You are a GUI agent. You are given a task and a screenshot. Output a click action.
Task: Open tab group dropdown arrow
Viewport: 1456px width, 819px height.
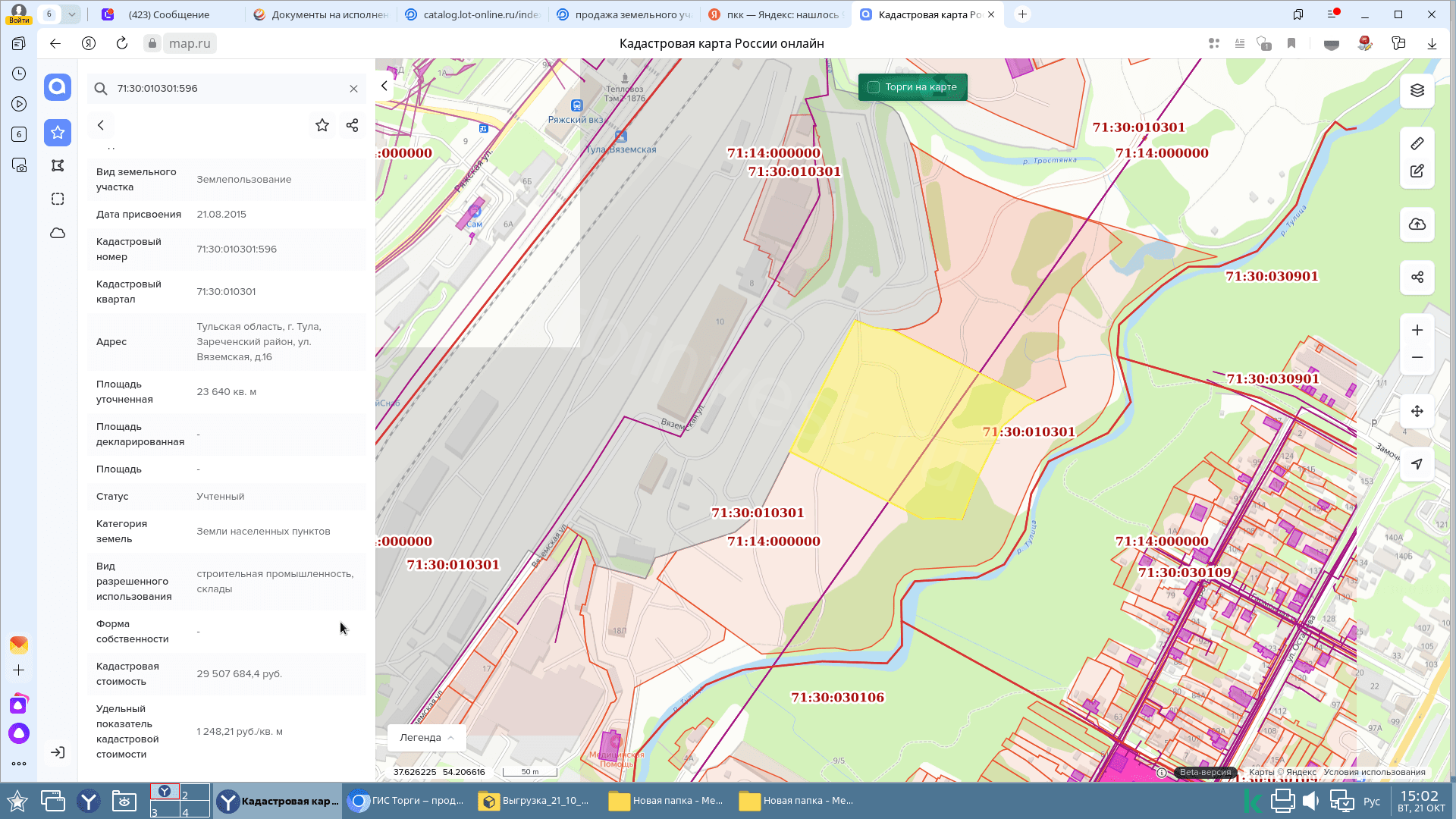coord(71,14)
